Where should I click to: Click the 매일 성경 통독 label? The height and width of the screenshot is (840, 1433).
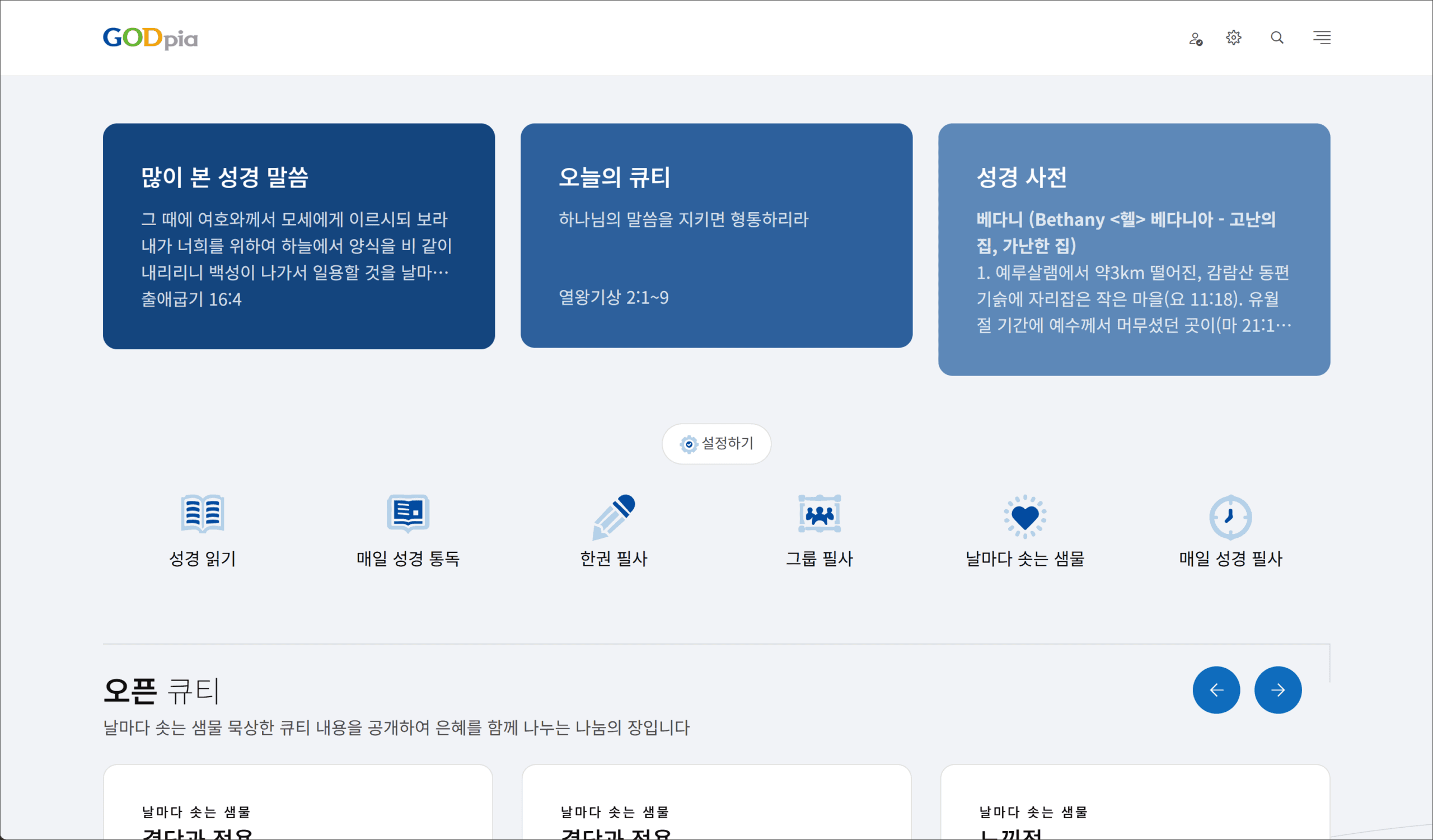click(408, 558)
